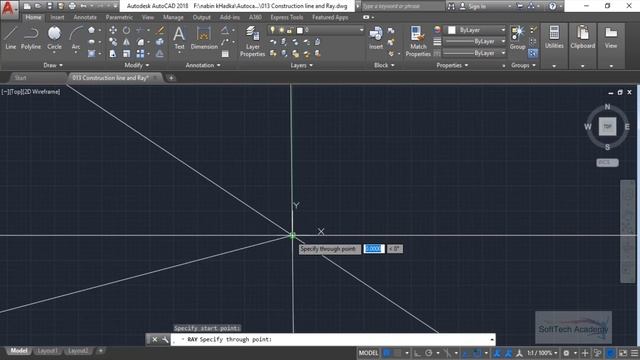The image size is (640, 360).
Task: Open the object color ByLayer dropdown
Action: tap(476, 30)
